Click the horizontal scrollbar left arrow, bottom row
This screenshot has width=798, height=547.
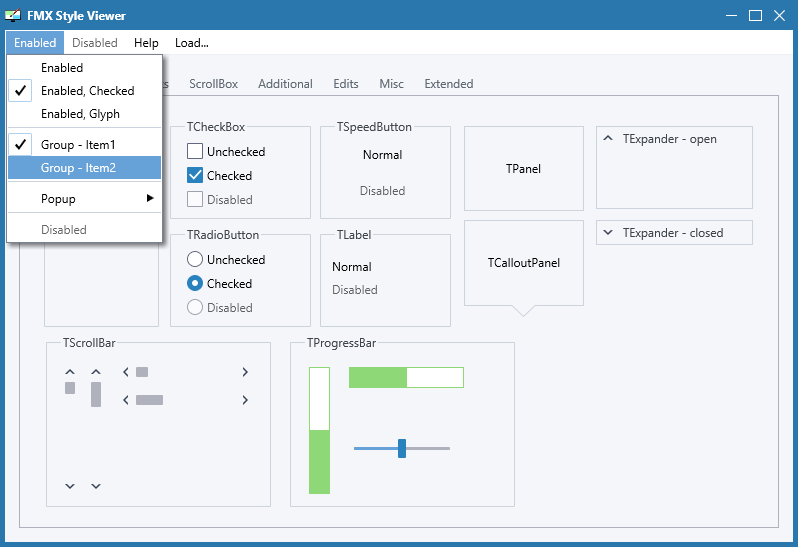click(125, 400)
